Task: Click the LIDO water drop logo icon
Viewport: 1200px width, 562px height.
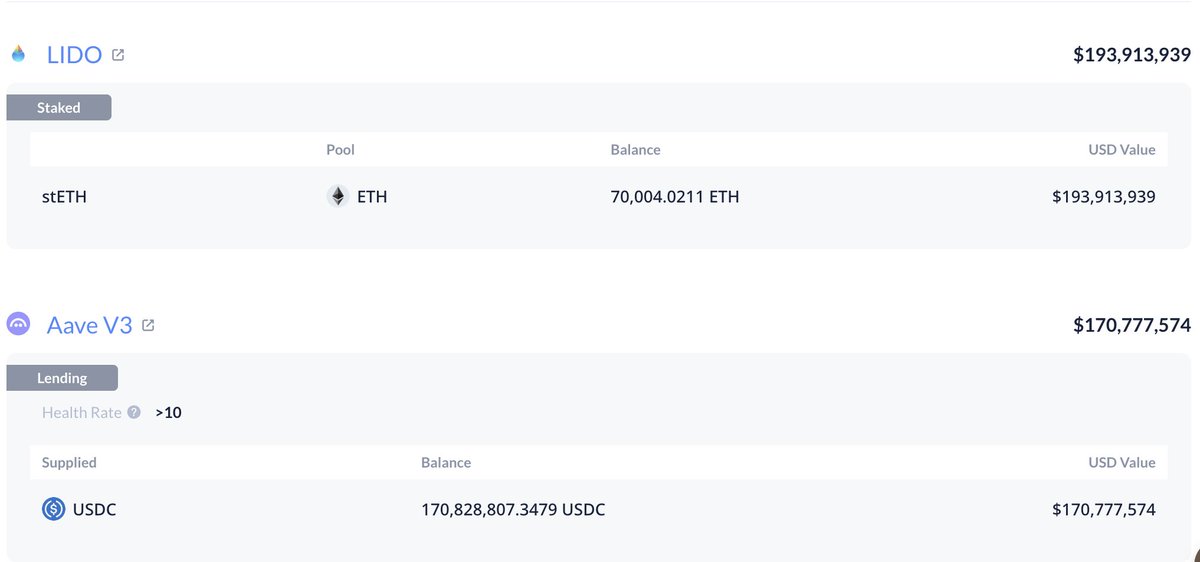Action: pyautogui.click(x=18, y=54)
